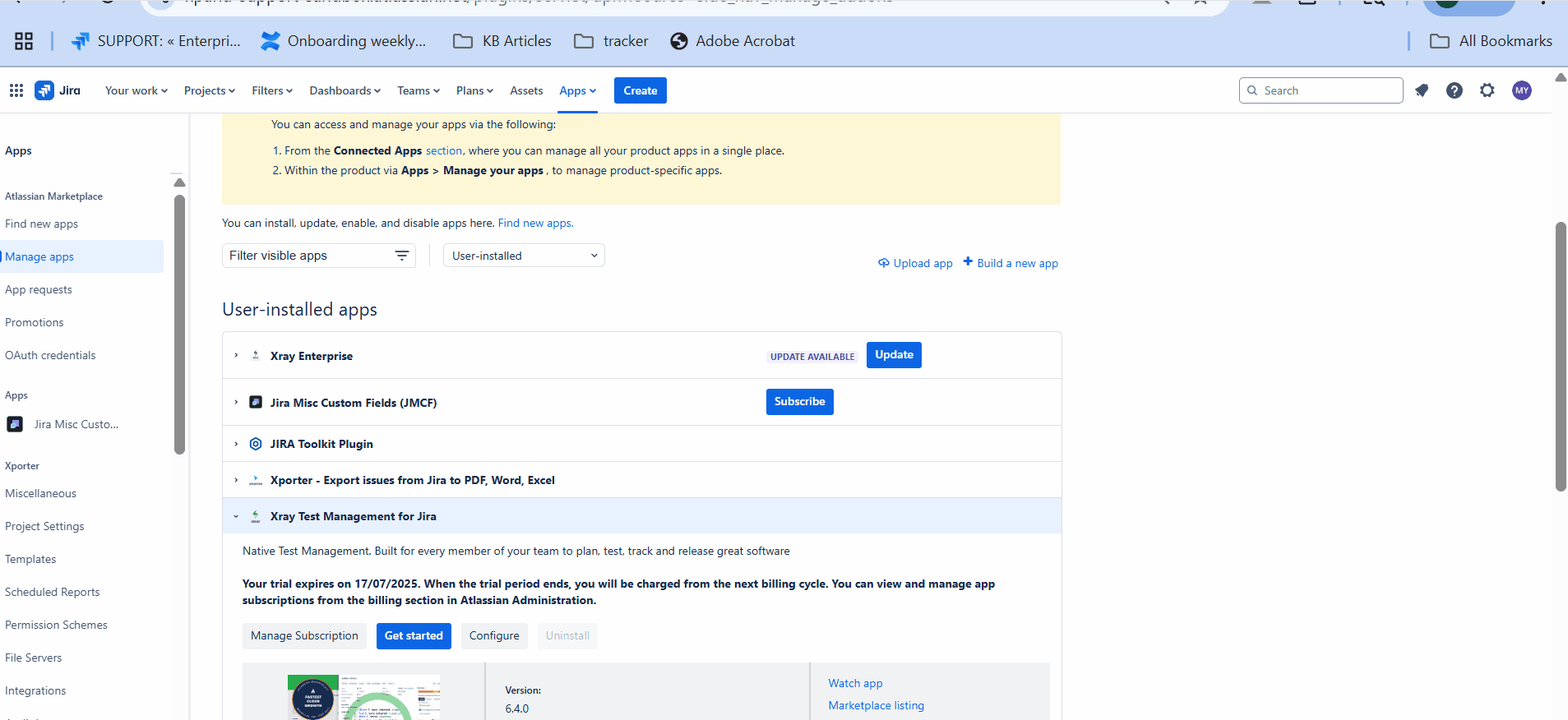Click the Watch app link
1568x720 pixels.
point(855,683)
